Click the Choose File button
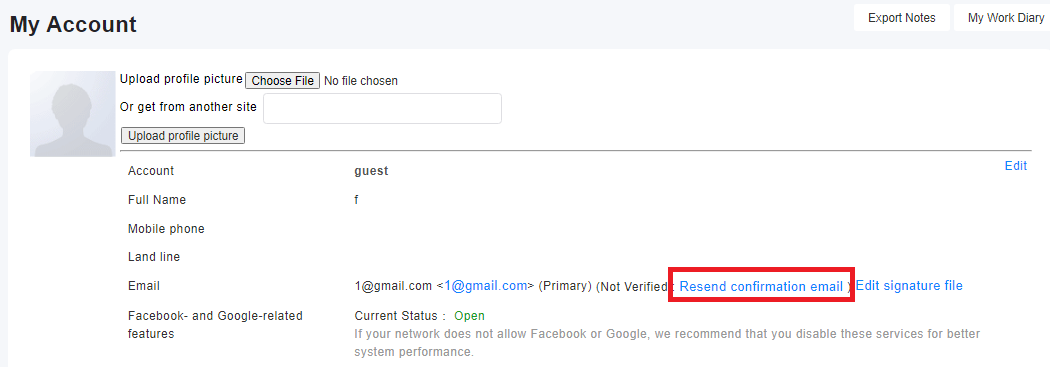 [x=283, y=80]
